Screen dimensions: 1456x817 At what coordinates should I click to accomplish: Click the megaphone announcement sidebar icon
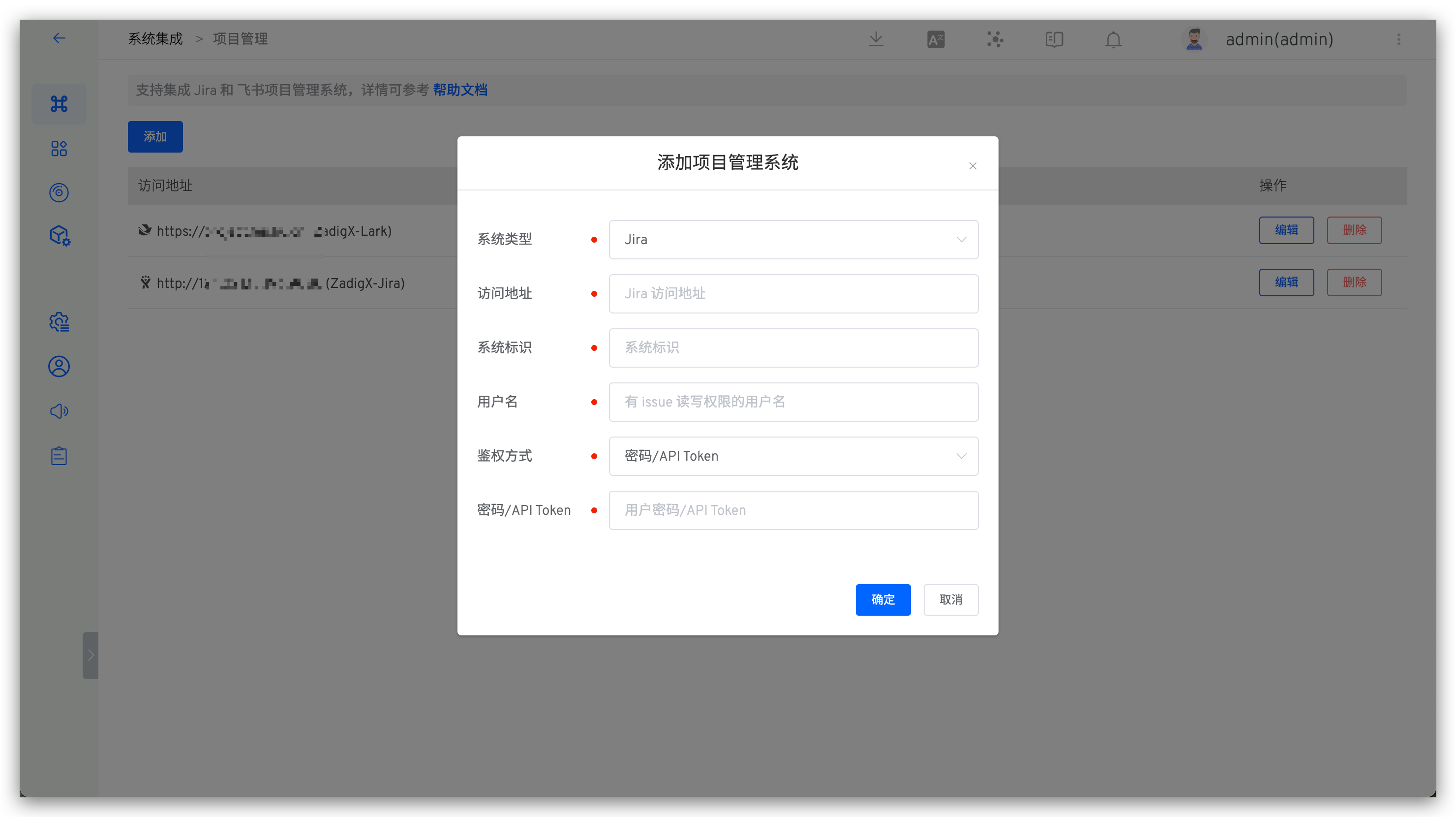pos(59,411)
